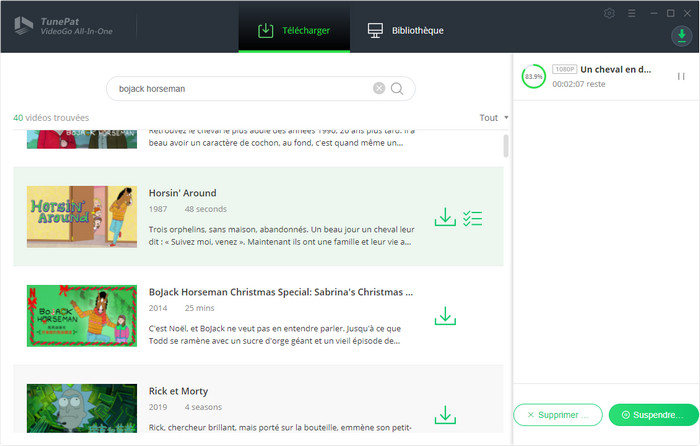Click the Horsin' Around description text
700x446 pixels.
(281, 236)
